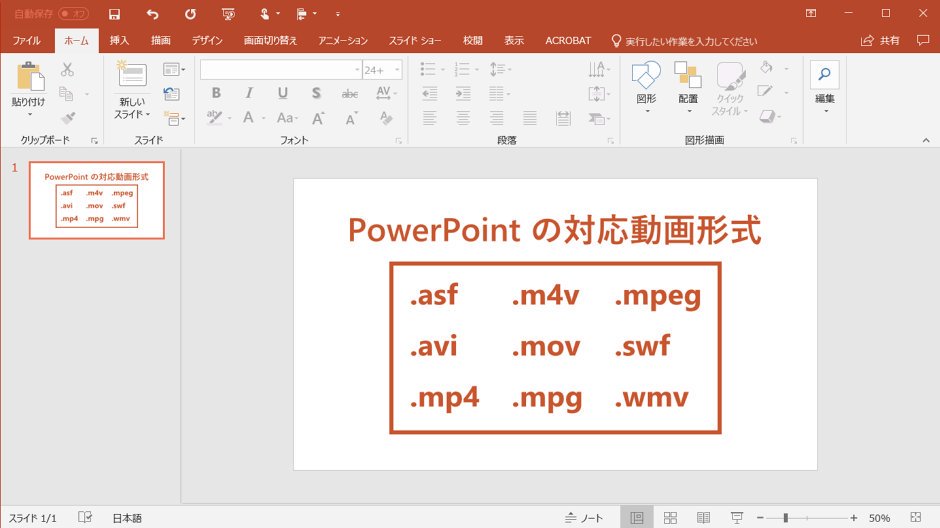Open the Editing find menu
The height and width of the screenshot is (528, 940).
coord(824,87)
